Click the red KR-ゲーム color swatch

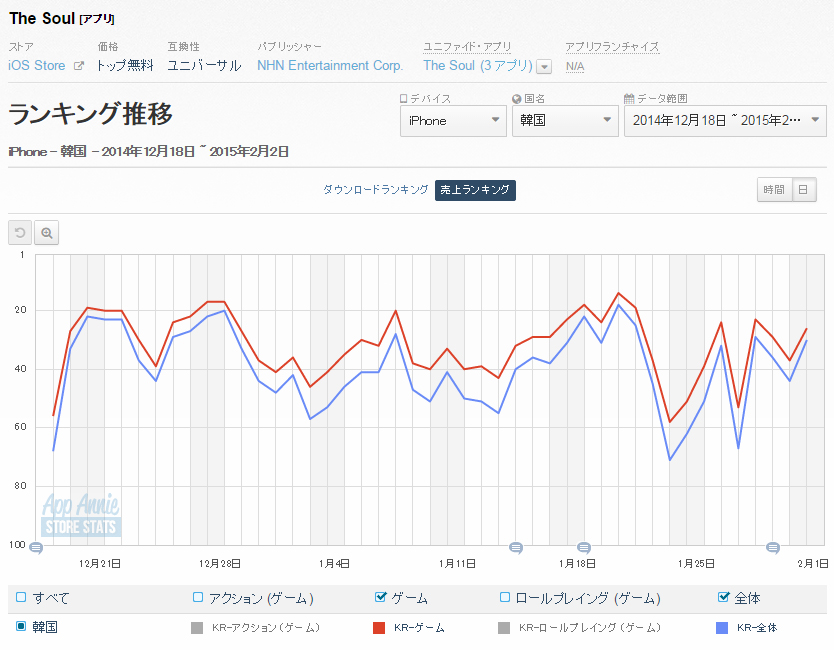(379, 628)
